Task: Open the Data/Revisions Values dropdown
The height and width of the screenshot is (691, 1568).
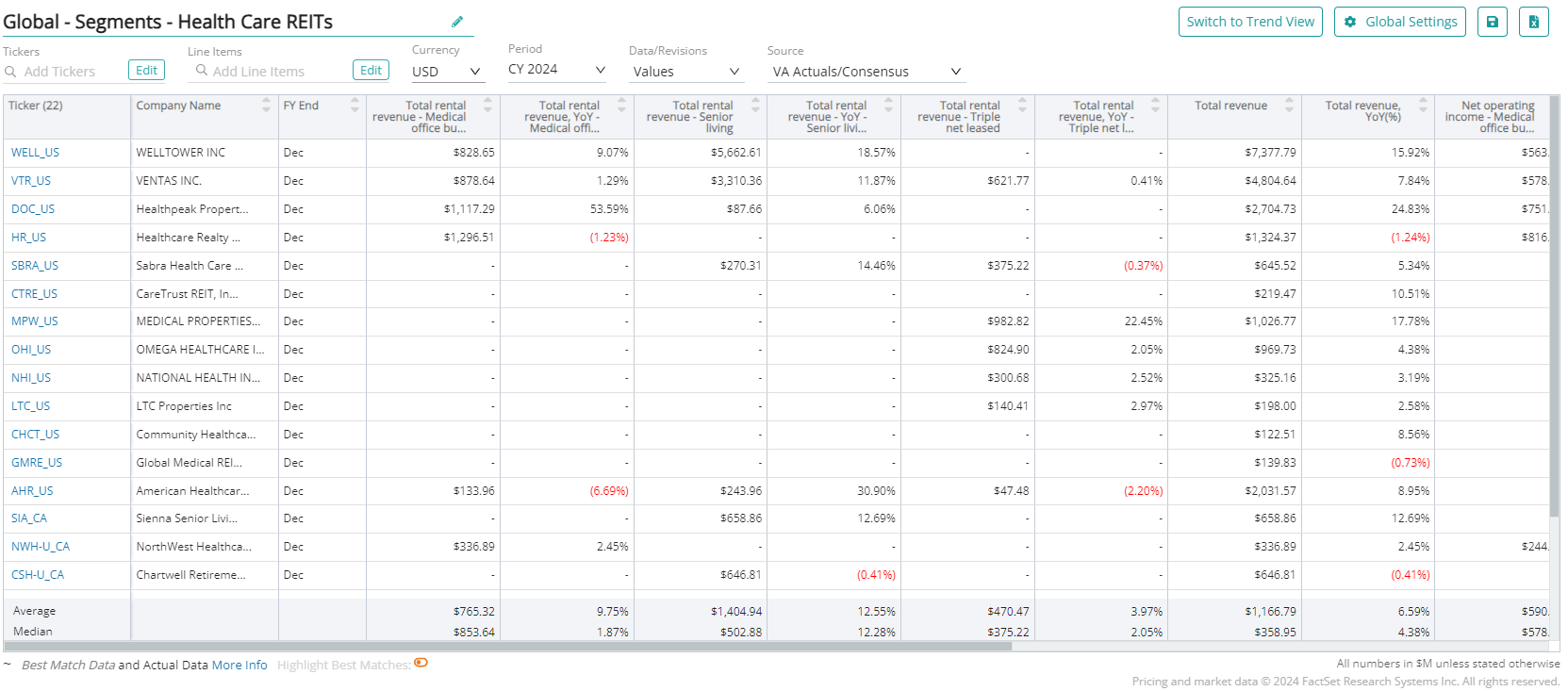Action: tap(686, 72)
